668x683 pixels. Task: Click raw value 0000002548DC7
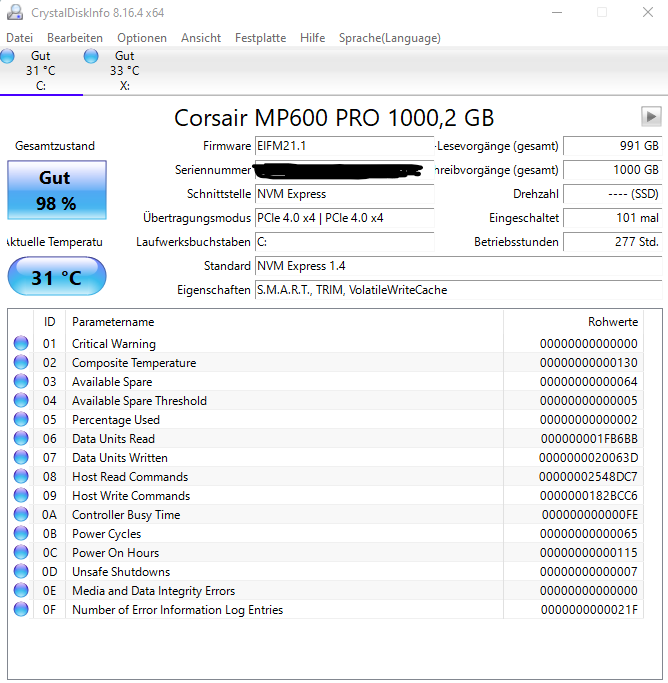pyautogui.click(x=588, y=477)
